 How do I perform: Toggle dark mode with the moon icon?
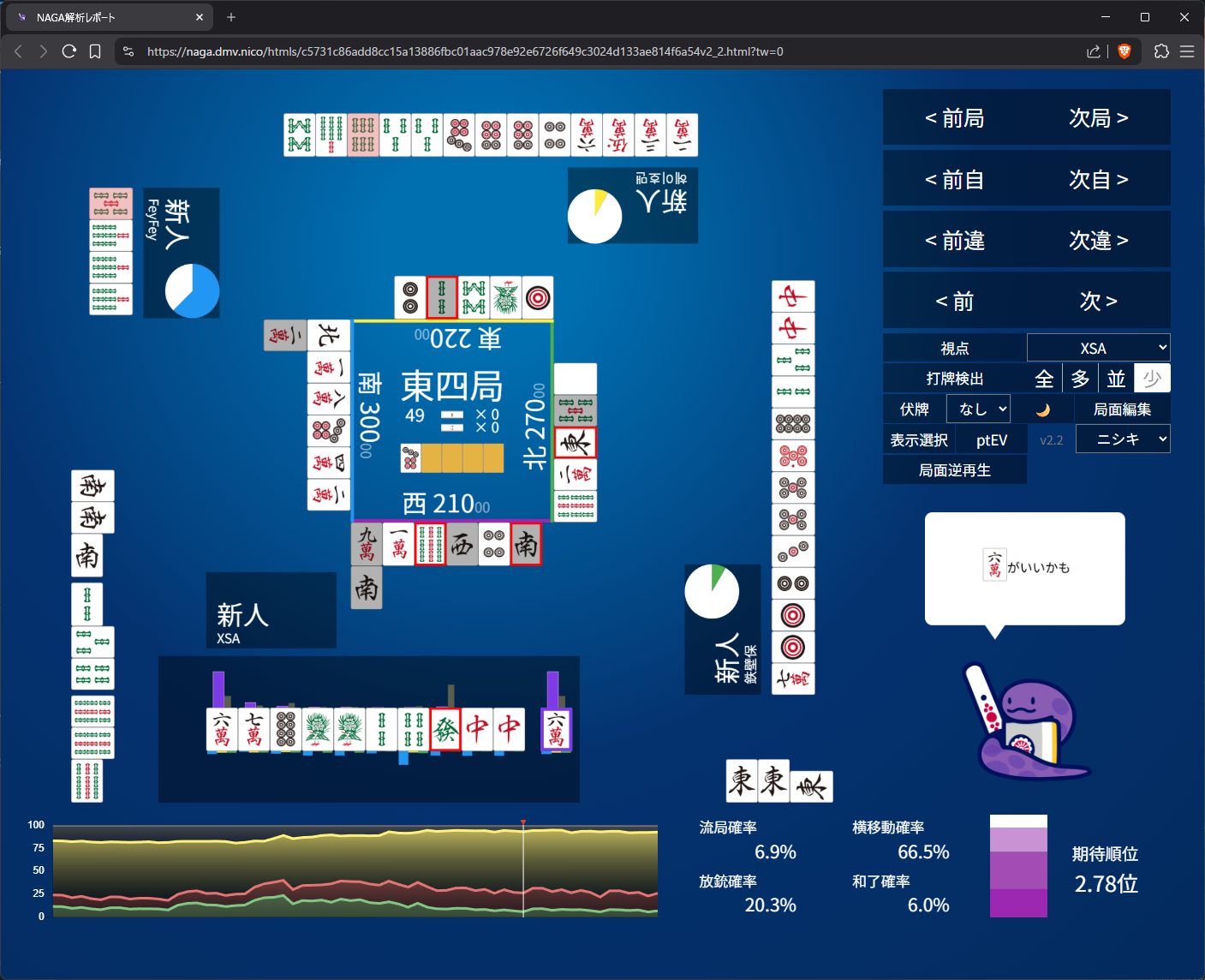[1042, 409]
